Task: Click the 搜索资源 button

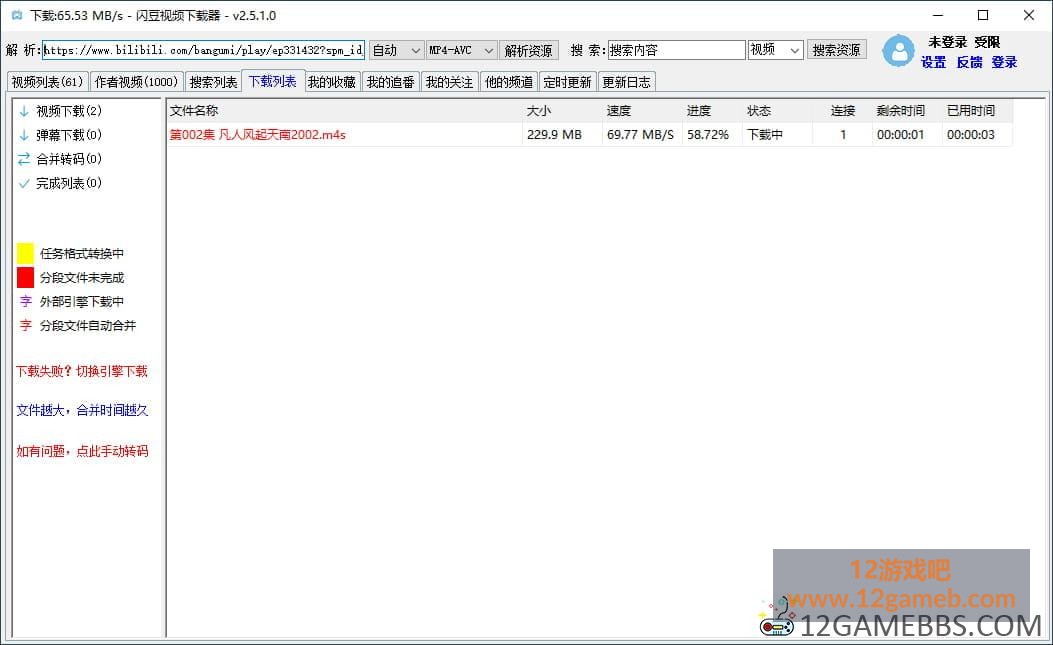Action: (x=836, y=50)
